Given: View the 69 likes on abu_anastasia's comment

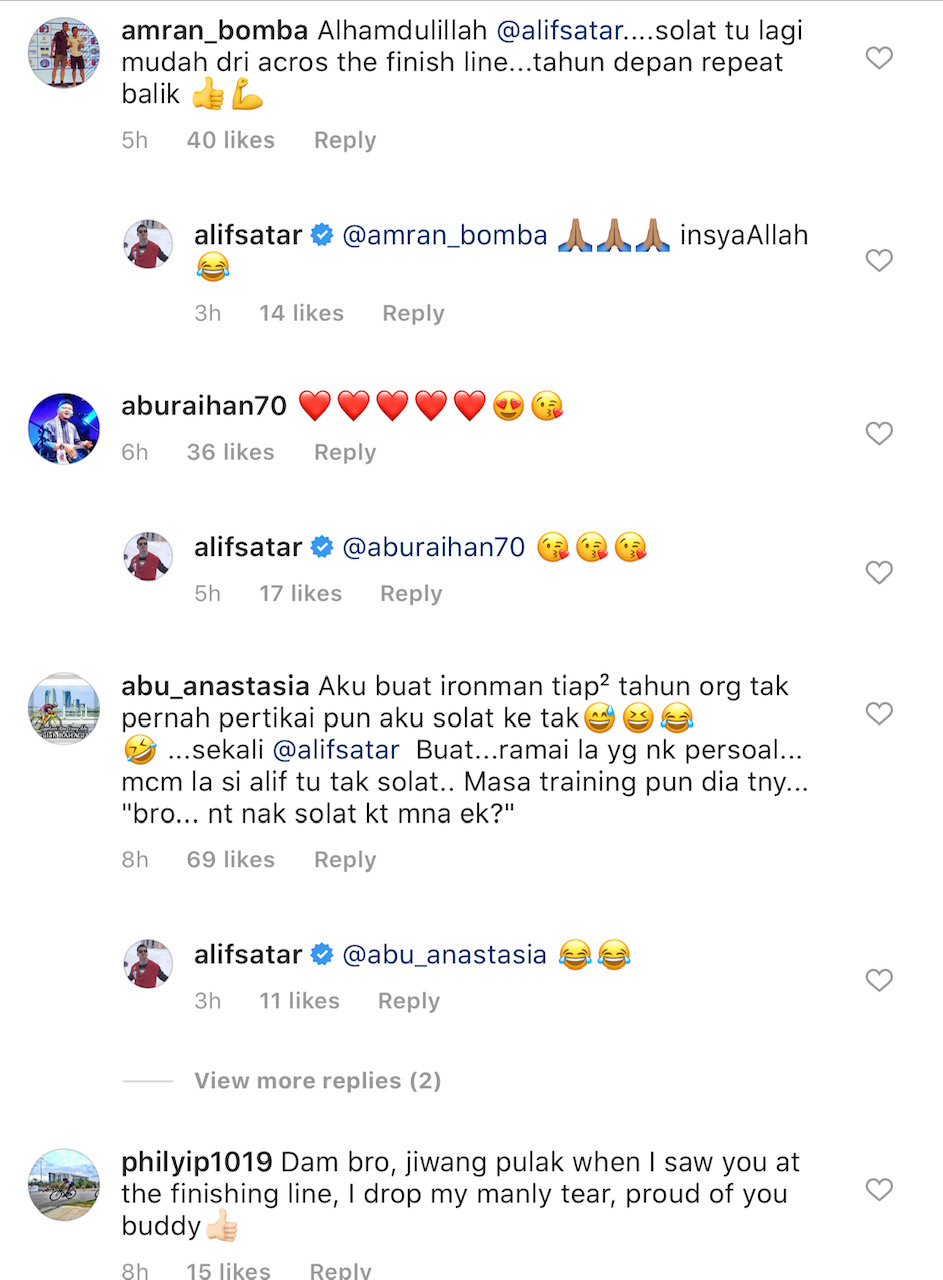Looking at the screenshot, I should (230, 861).
